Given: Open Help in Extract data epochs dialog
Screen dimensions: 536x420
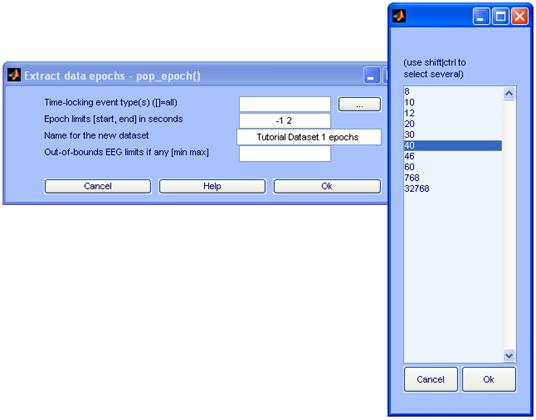Looking at the screenshot, I should tap(212, 186).
